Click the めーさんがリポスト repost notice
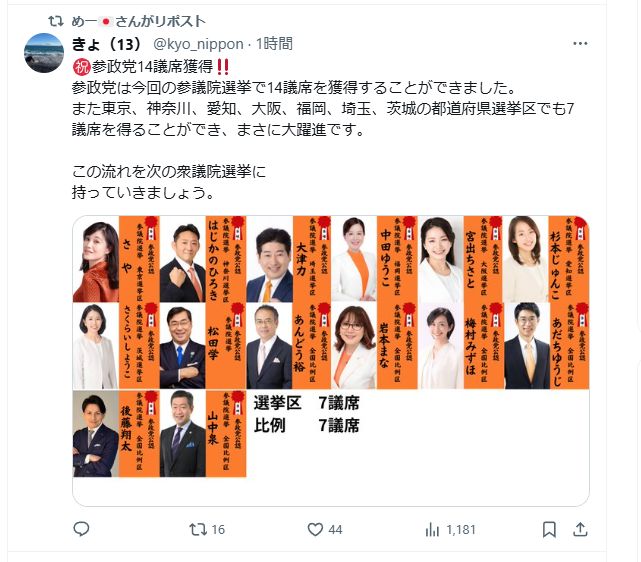The height and width of the screenshot is (562, 641). (x=139, y=21)
